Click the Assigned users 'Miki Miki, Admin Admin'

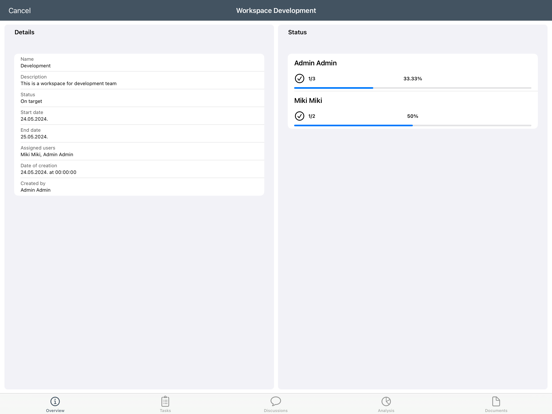(x=47, y=155)
